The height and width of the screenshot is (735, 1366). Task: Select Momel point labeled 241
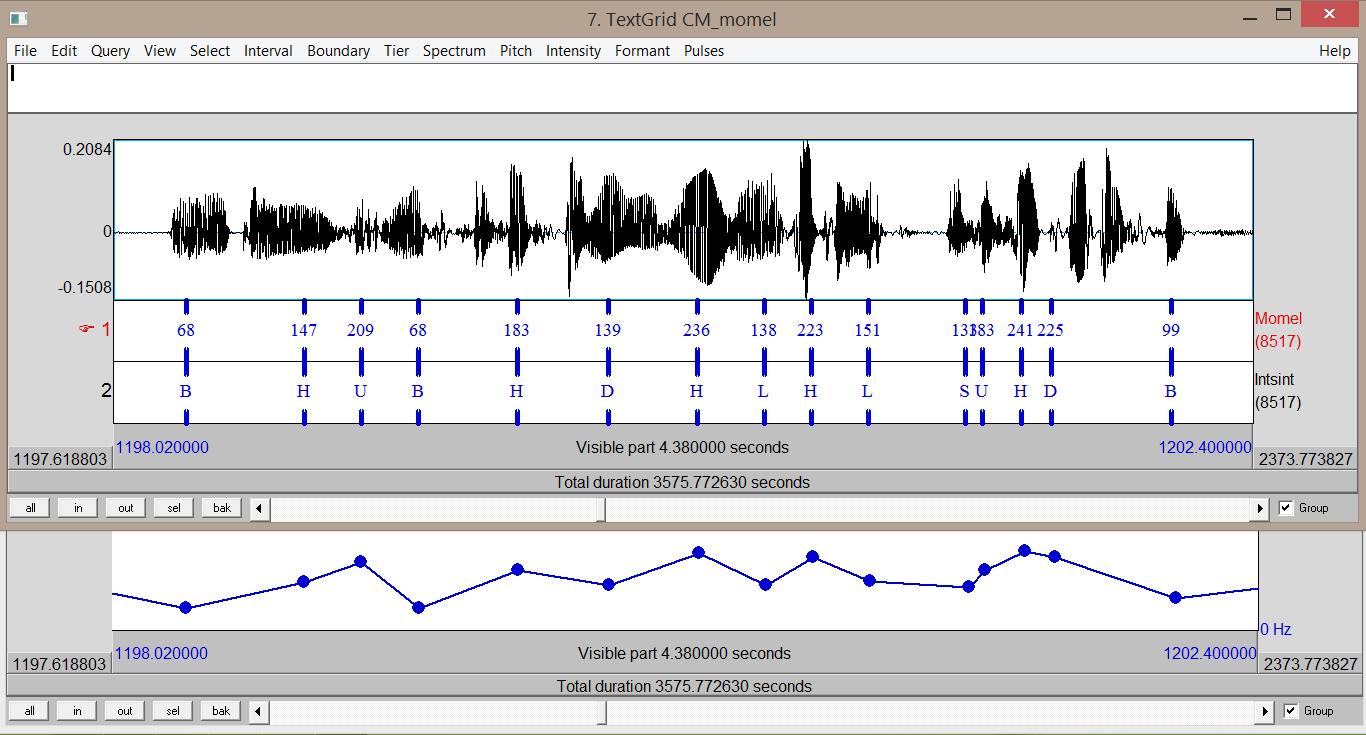click(x=1021, y=330)
